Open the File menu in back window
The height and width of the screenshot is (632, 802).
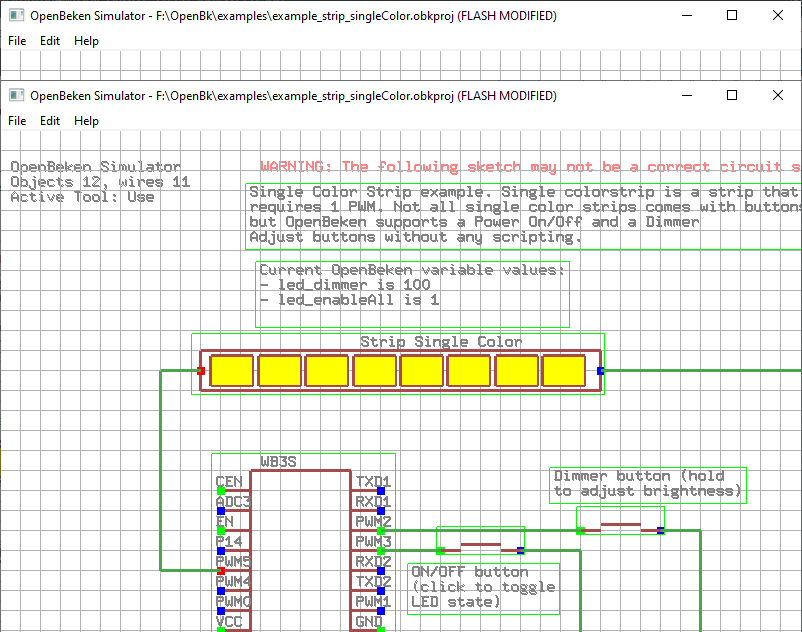tap(17, 41)
